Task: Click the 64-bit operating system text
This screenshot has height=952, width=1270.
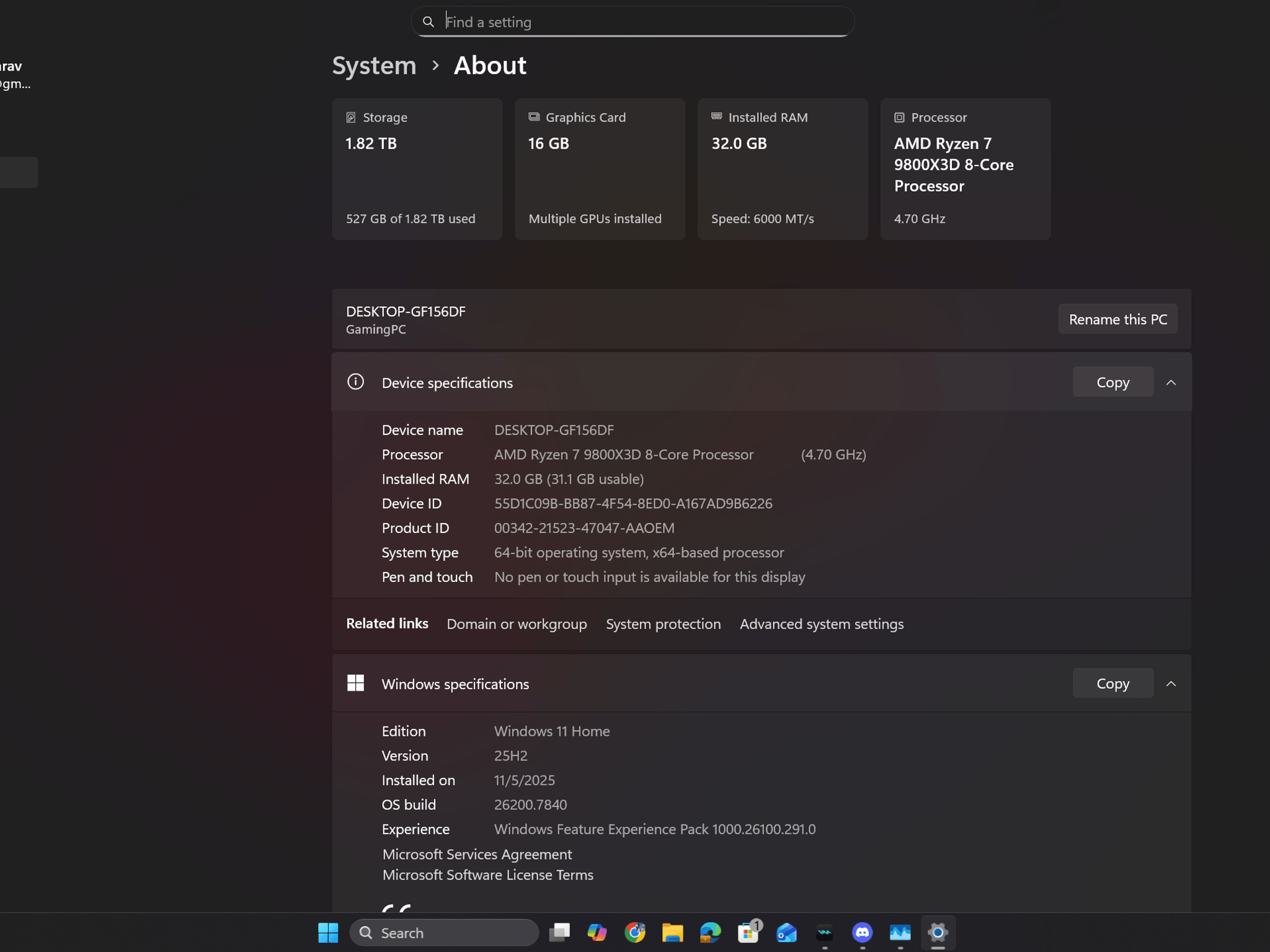Action: [639, 553]
